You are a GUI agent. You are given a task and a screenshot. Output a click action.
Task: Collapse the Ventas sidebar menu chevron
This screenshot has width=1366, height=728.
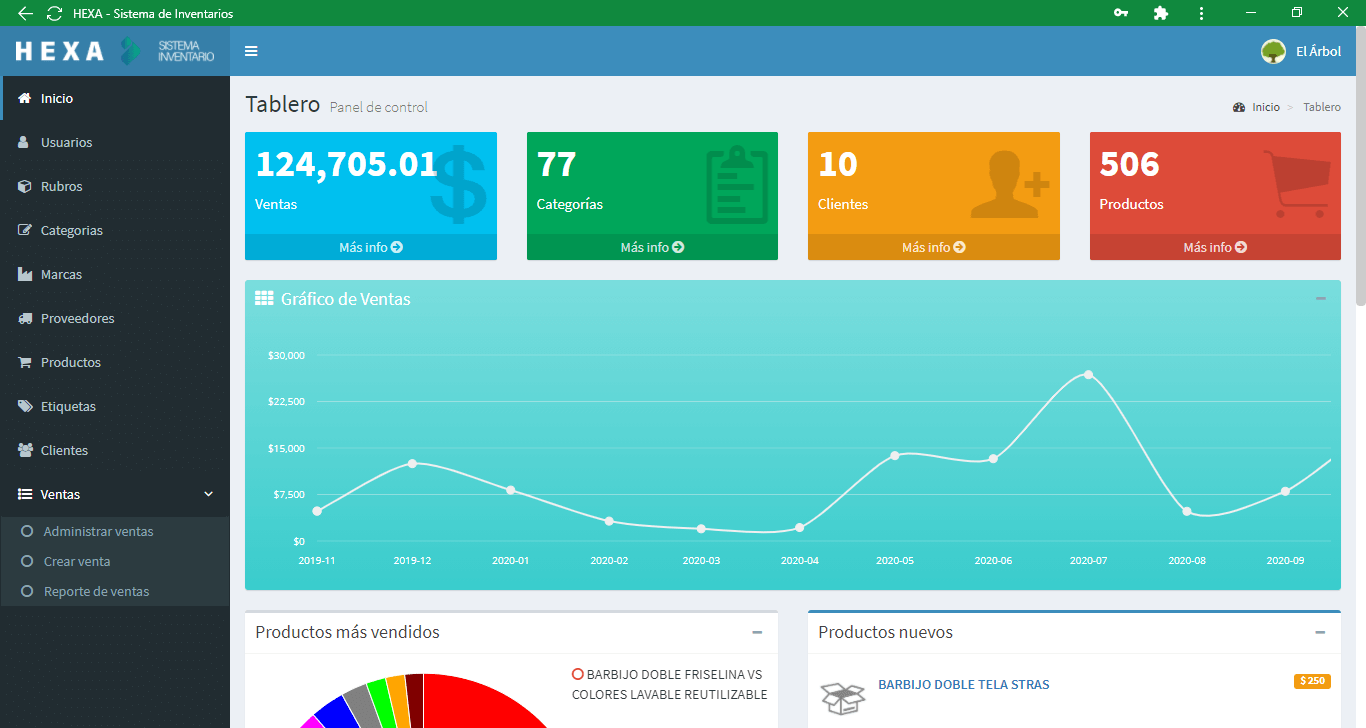(x=209, y=494)
